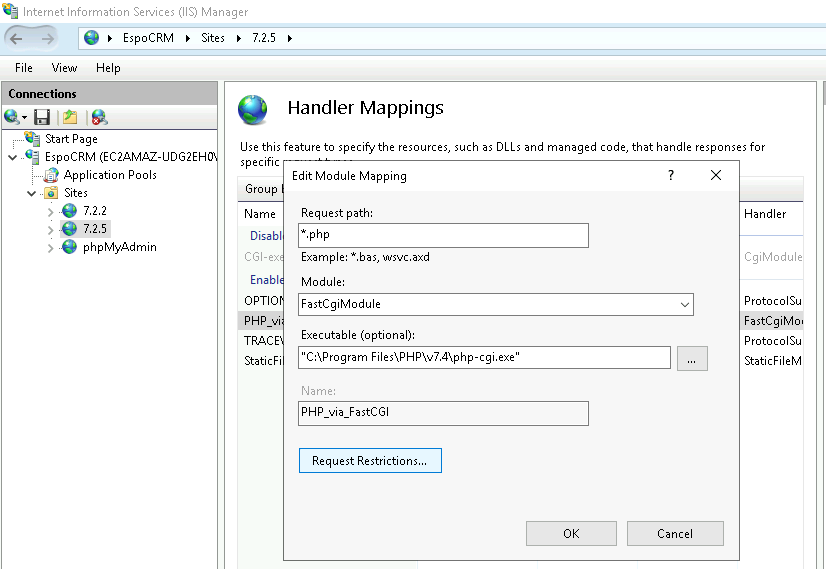Click 7.2.5 in the breadcrumb path

(x=264, y=38)
